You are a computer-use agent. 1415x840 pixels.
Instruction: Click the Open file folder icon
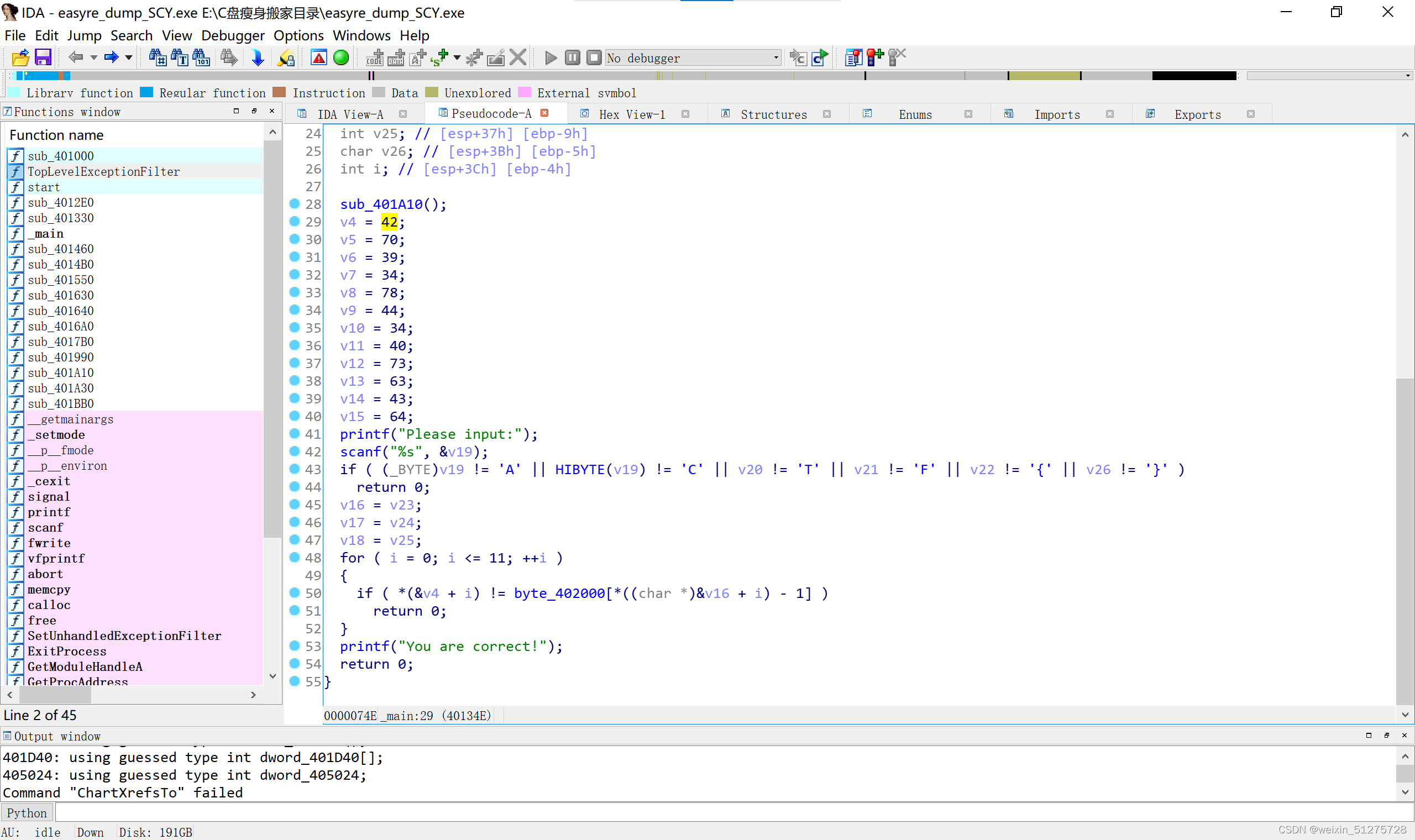20,57
